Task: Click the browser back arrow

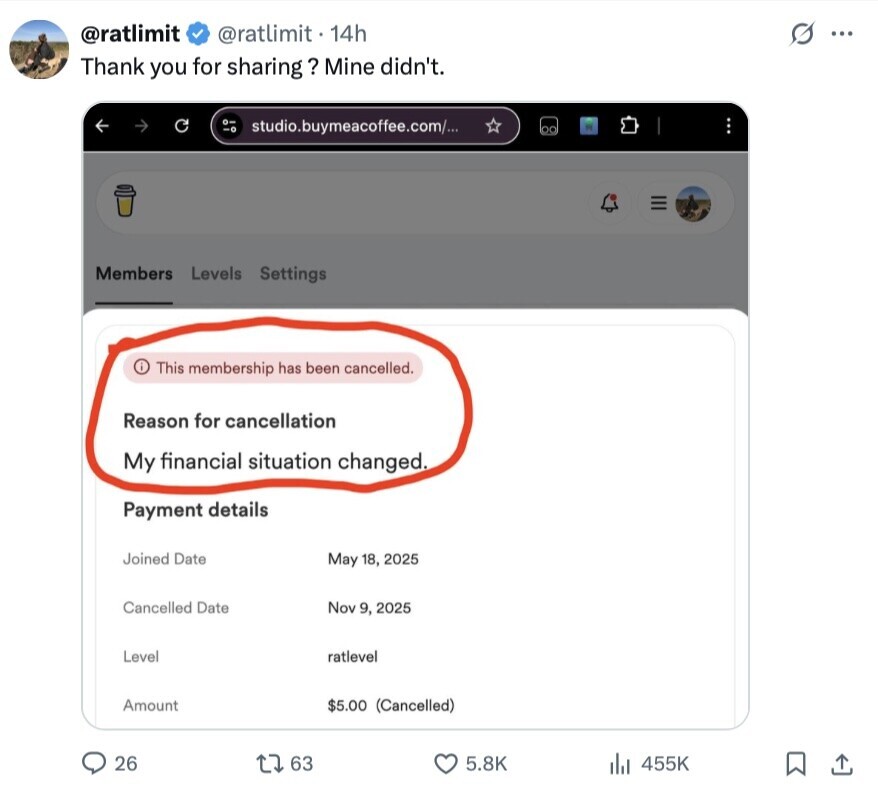Action: pos(102,126)
